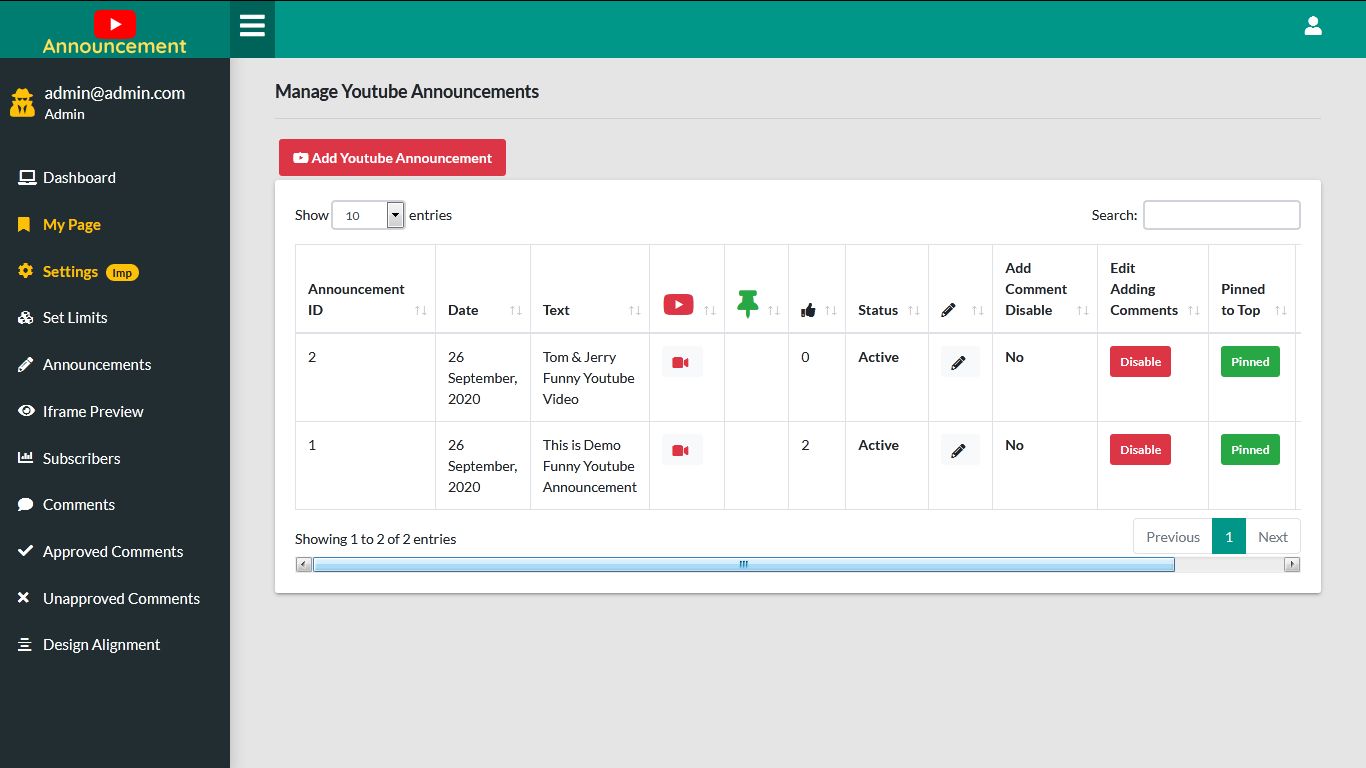
Task: Disable comments for announcement 2
Action: pyautogui.click(x=1139, y=361)
